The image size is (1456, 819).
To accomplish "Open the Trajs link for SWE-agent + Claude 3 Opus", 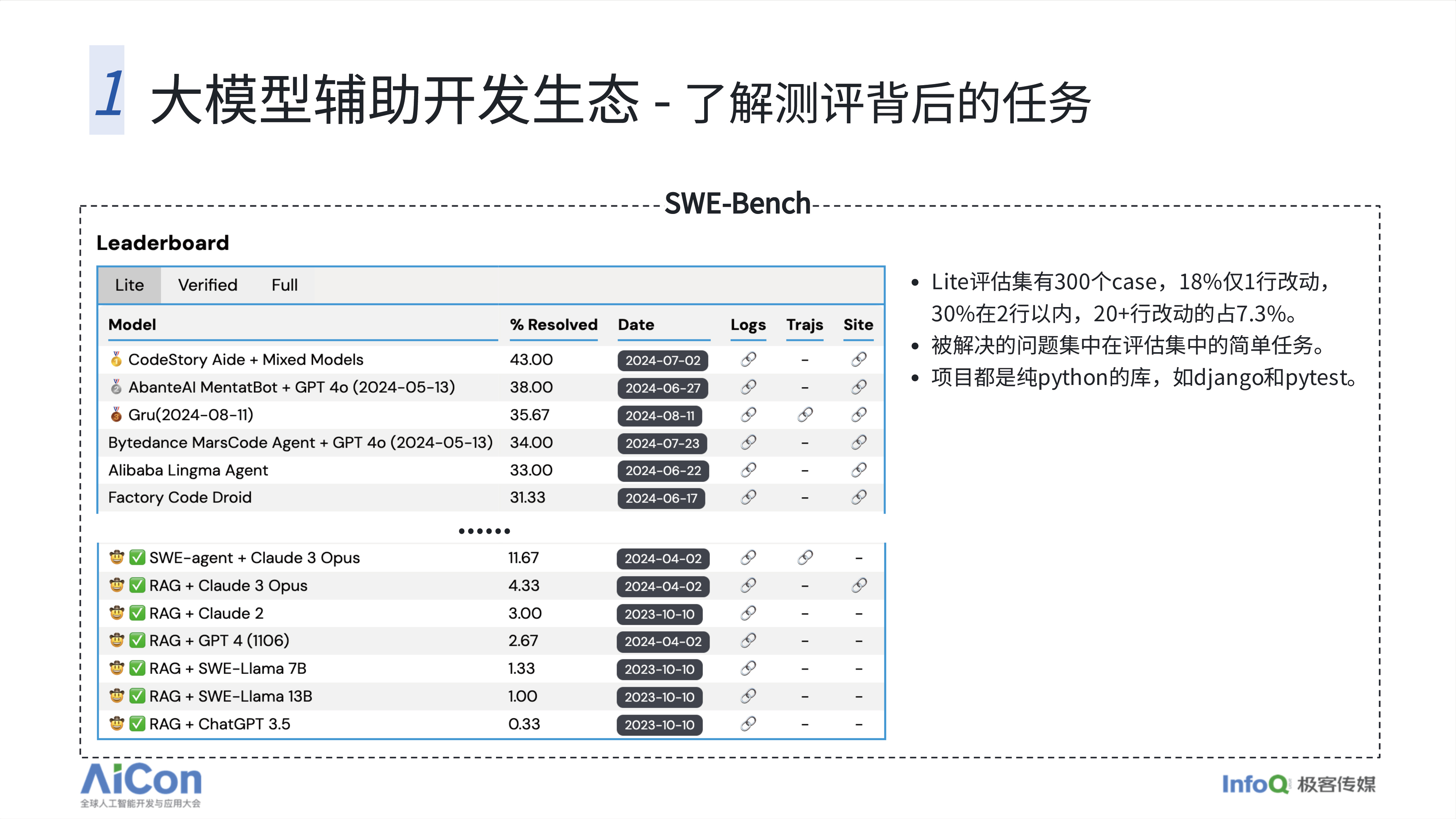I will click(805, 558).
